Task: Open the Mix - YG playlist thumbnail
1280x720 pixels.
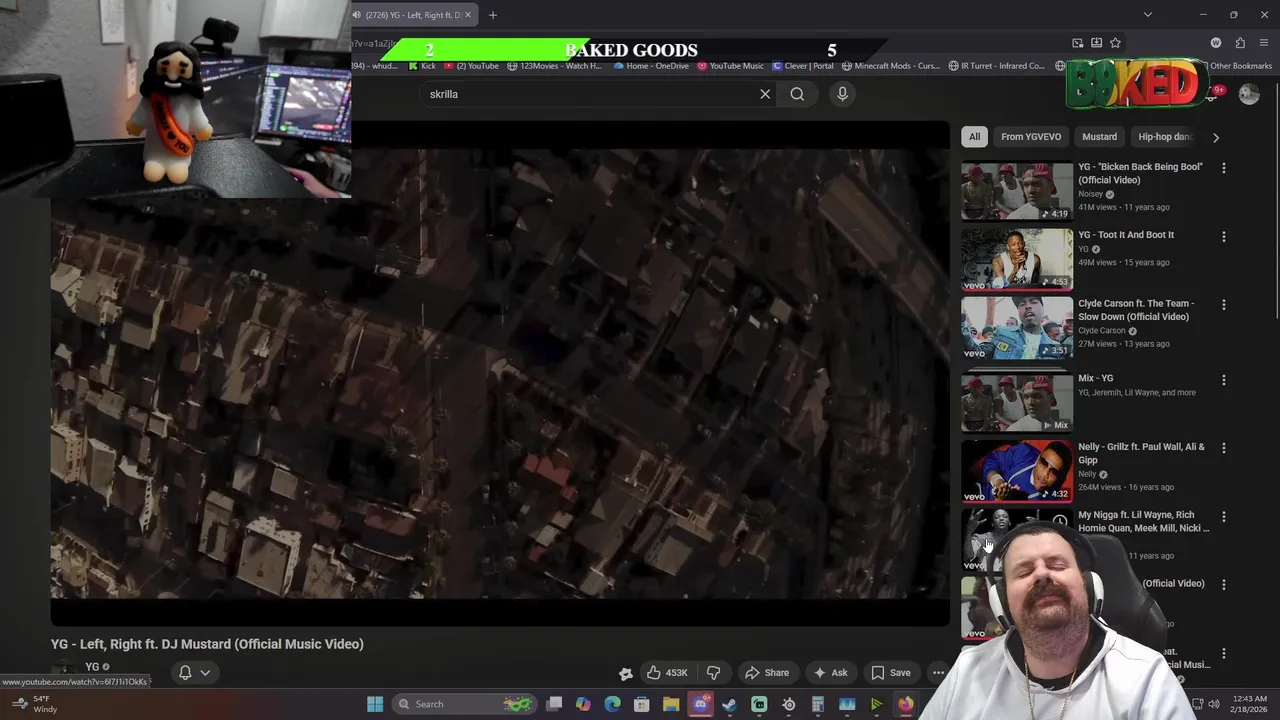Action: click(1017, 402)
